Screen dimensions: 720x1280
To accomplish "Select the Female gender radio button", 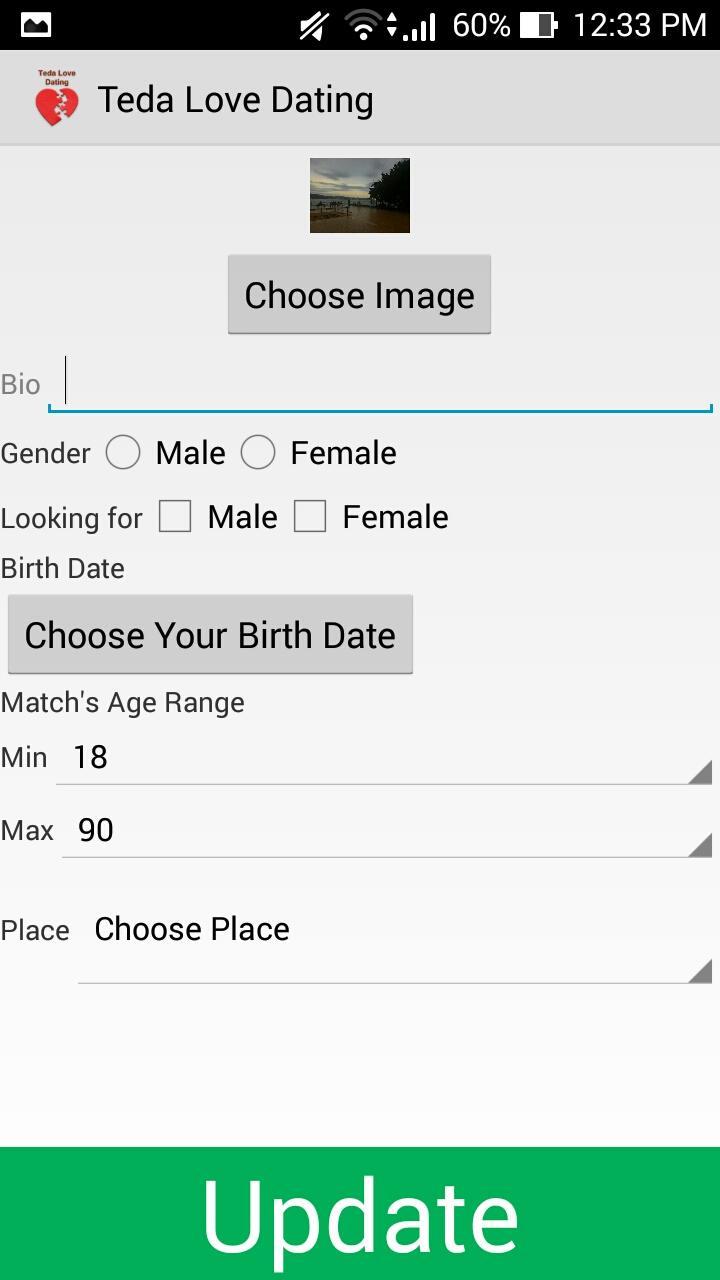I will pos(258,452).
